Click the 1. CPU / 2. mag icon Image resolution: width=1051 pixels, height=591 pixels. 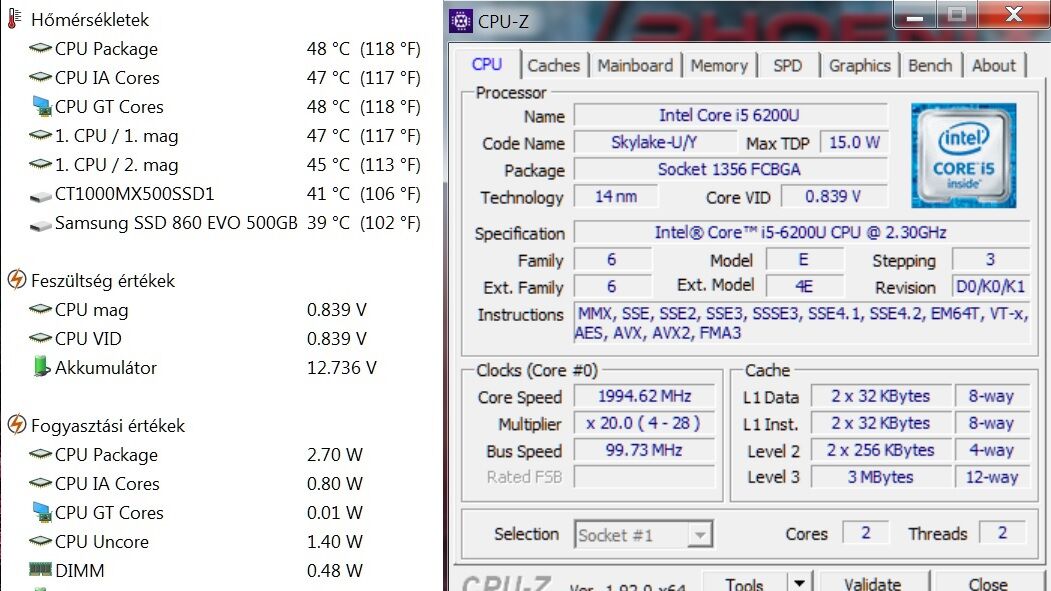40,164
